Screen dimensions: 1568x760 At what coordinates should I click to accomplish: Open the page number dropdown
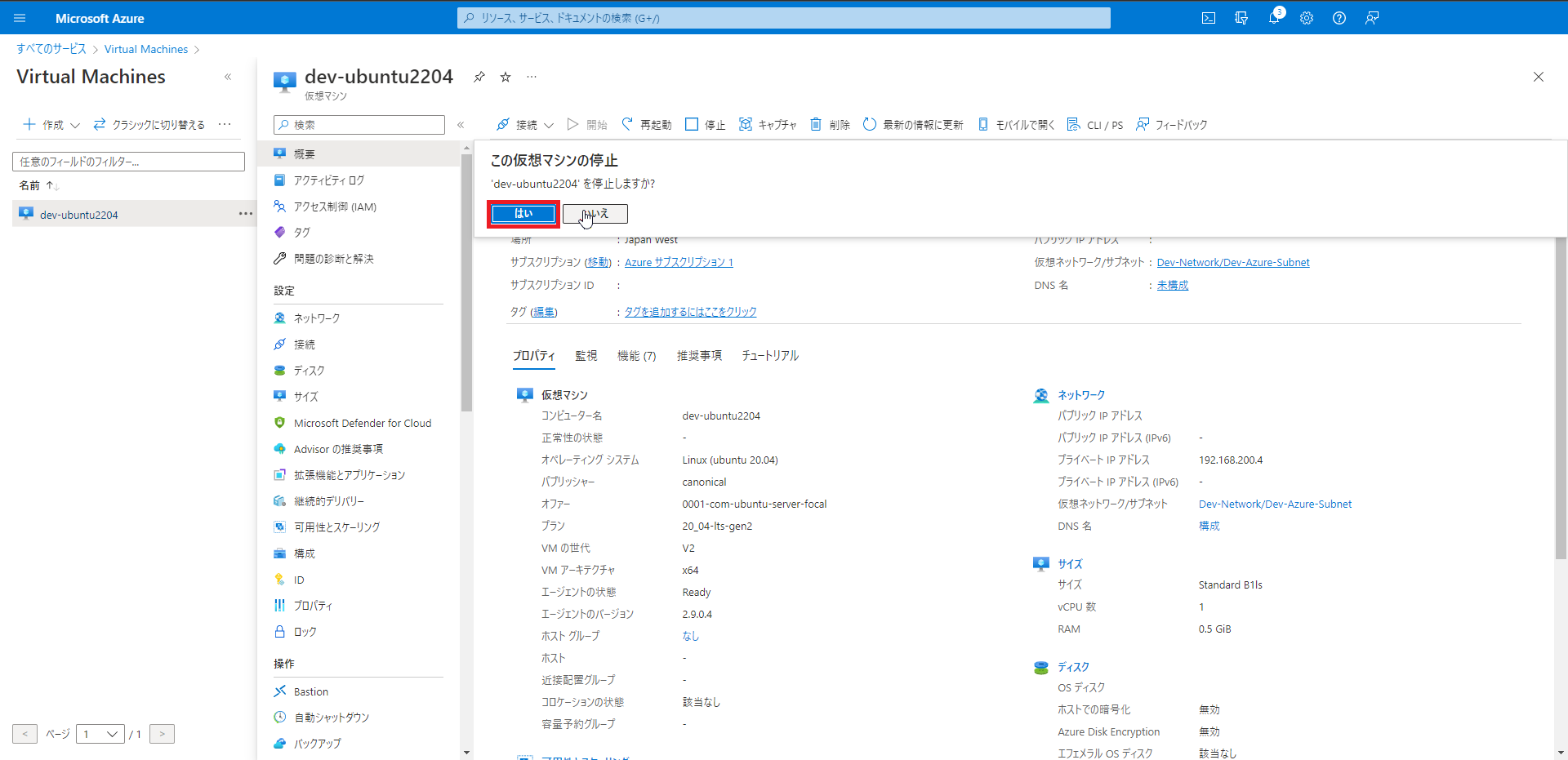click(x=100, y=734)
